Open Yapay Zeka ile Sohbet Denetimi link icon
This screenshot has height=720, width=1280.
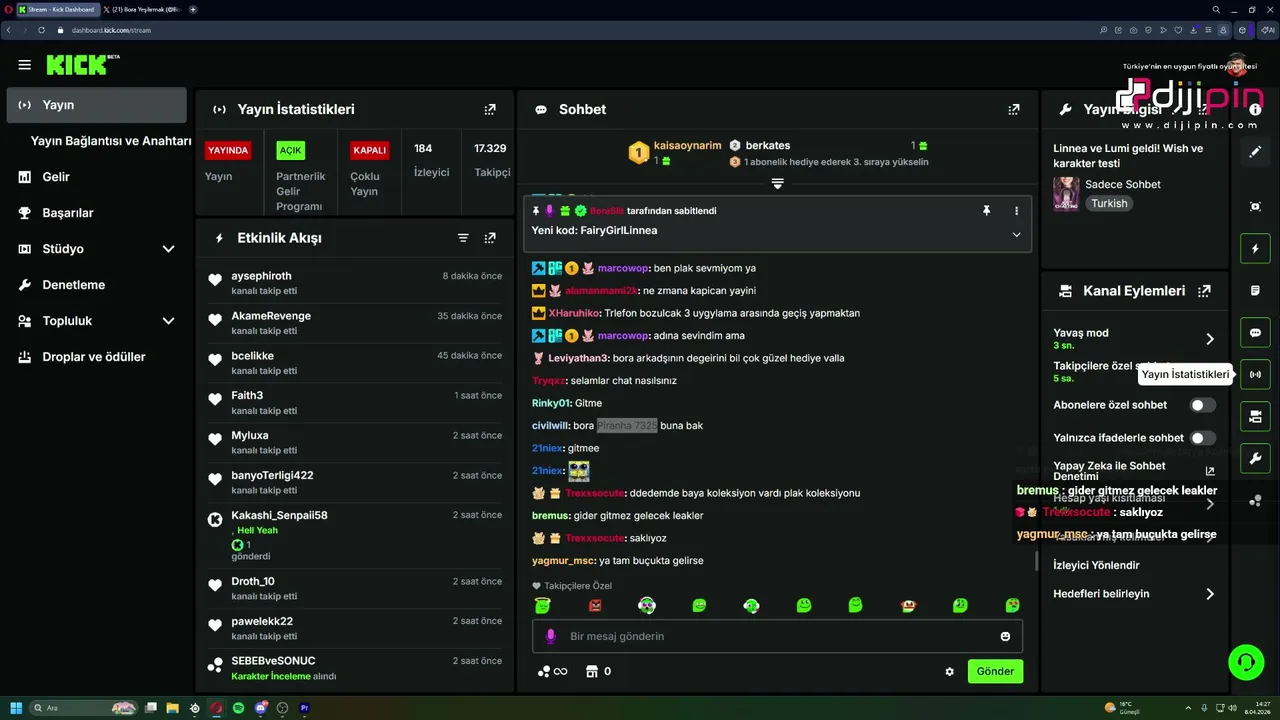[x=1210, y=471]
